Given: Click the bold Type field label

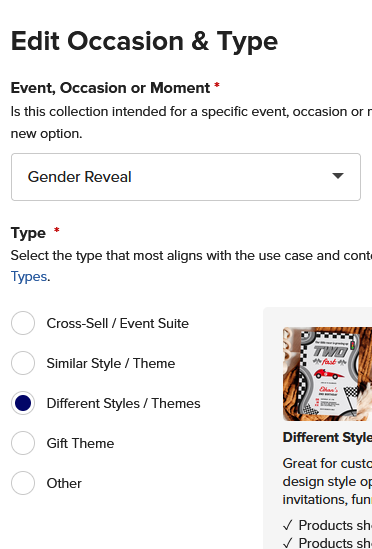Looking at the screenshot, I should pyautogui.click(x=28, y=233).
